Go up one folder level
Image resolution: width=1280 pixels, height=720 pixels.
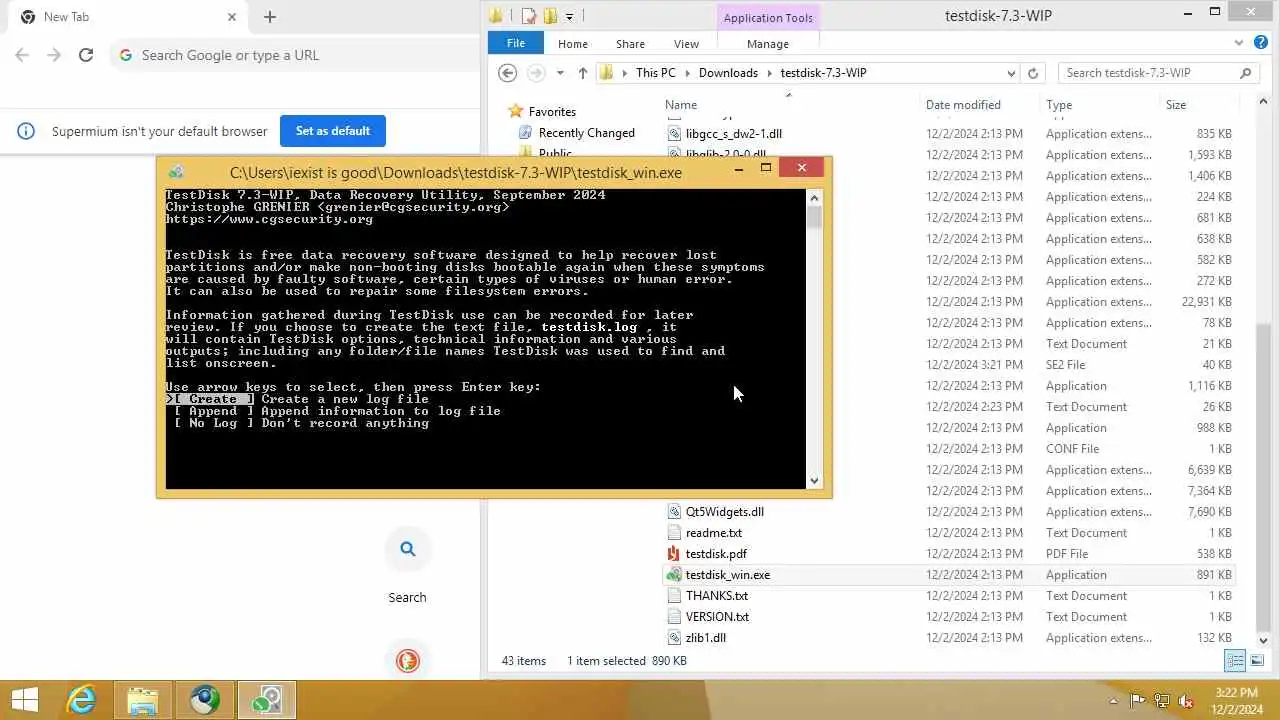pos(583,73)
